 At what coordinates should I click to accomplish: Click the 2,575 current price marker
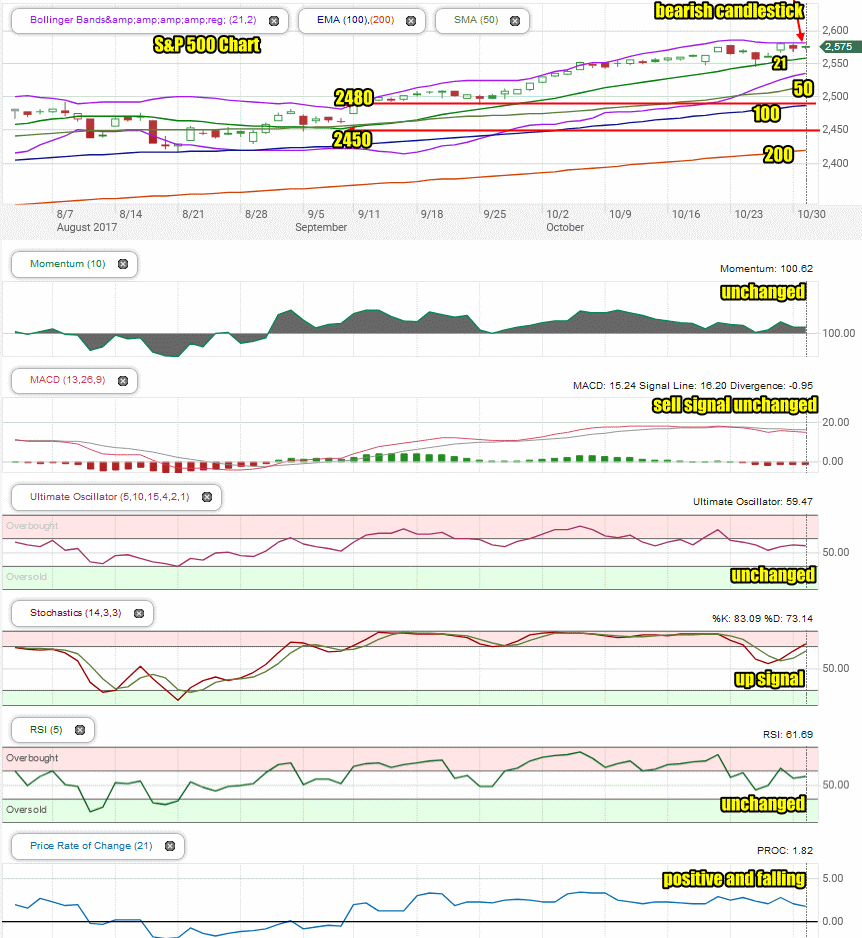[839, 47]
